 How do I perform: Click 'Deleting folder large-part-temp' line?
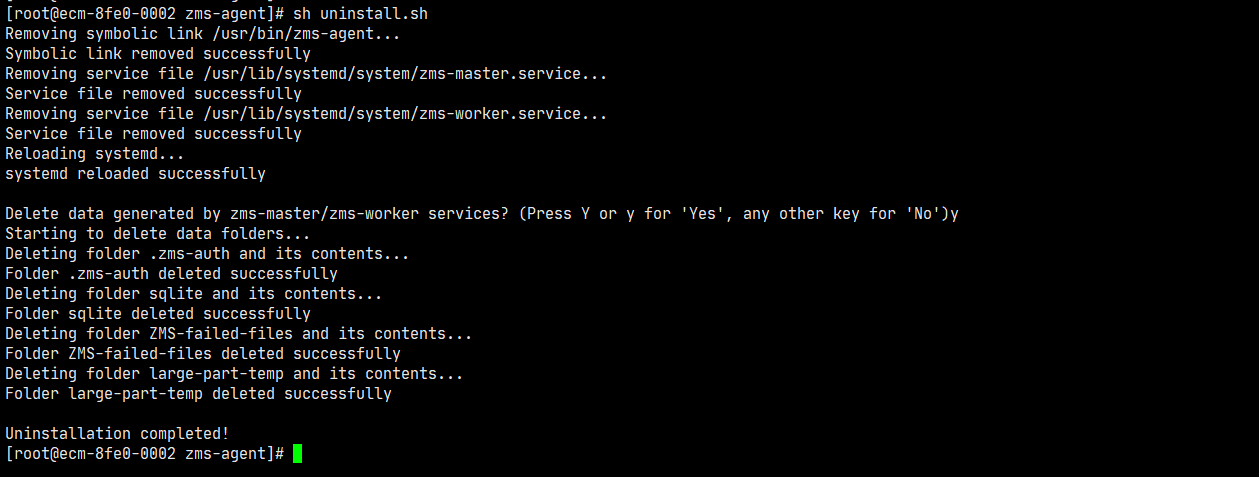[x=234, y=374]
